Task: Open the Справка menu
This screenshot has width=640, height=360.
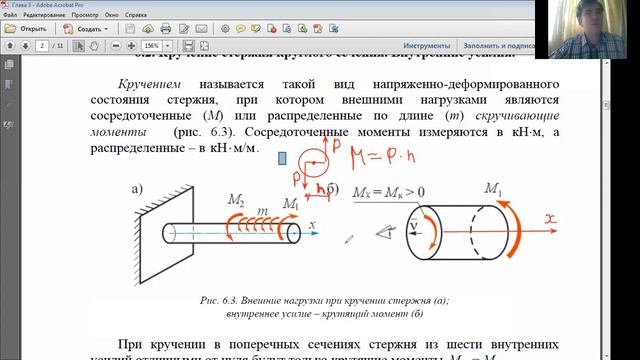Action: pos(136,15)
